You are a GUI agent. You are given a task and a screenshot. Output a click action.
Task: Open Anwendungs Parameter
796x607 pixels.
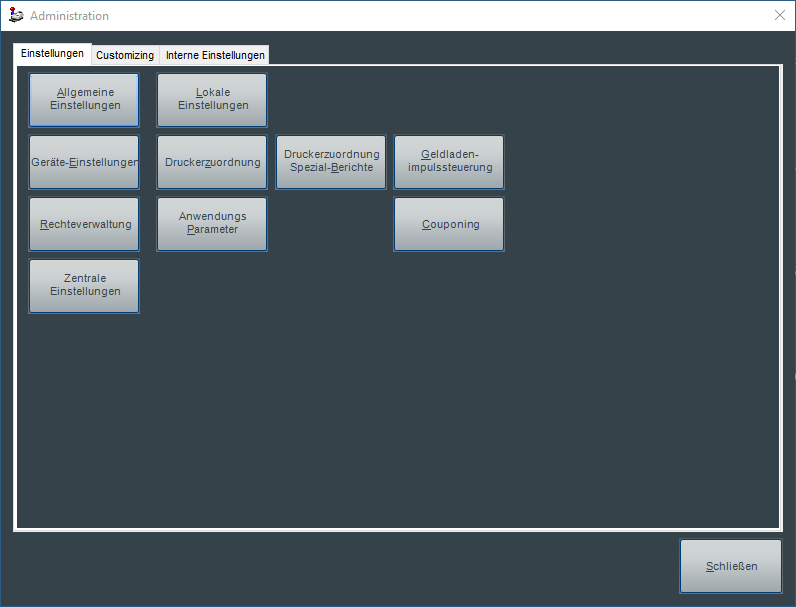pos(212,224)
